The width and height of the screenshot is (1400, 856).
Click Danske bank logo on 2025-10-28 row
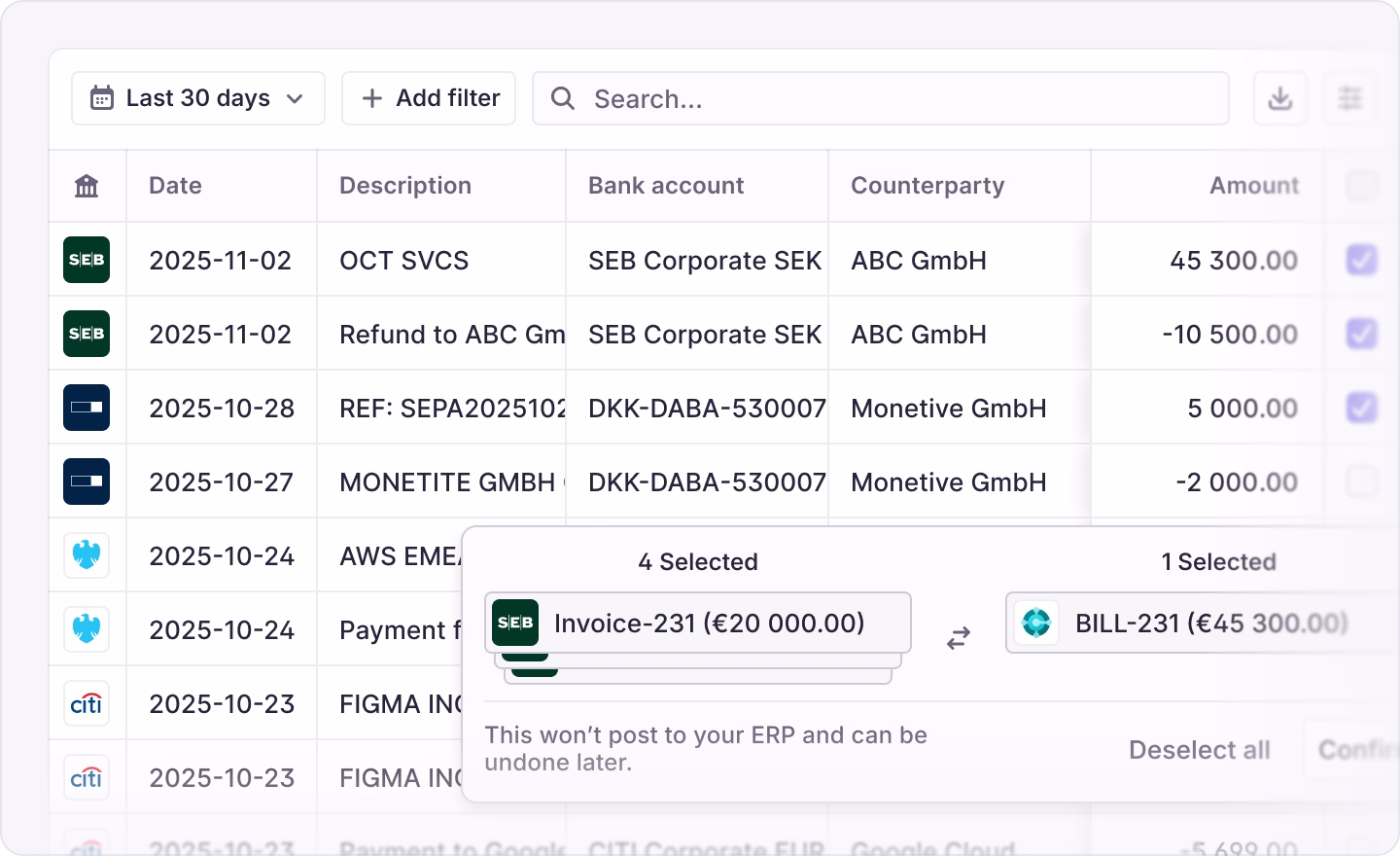tap(87, 408)
